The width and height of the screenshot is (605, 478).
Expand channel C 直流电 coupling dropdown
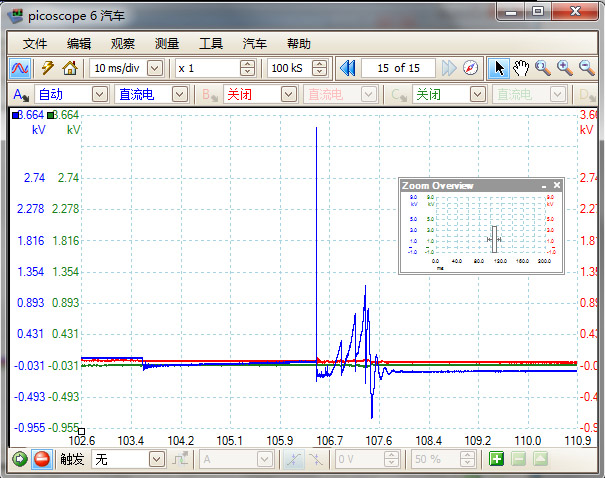click(x=558, y=95)
